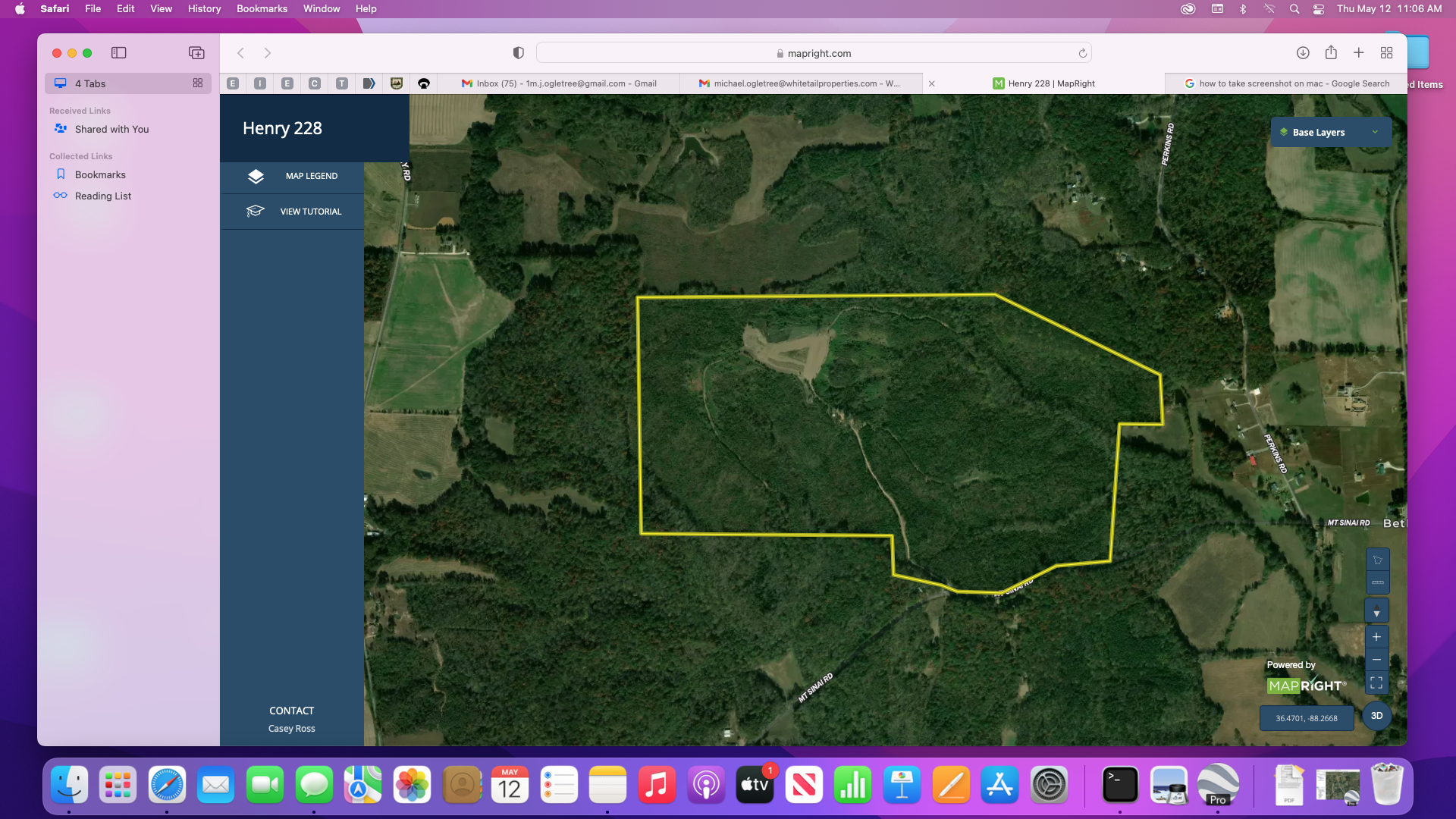Toggle 3D map view

pos(1377,716)
